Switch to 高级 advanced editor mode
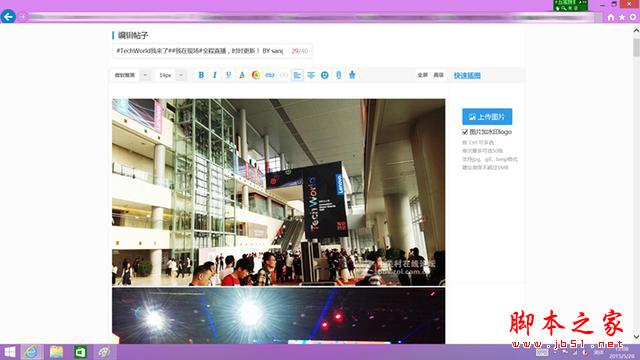This screenshot has width=640, height=360. click(438, 75)
